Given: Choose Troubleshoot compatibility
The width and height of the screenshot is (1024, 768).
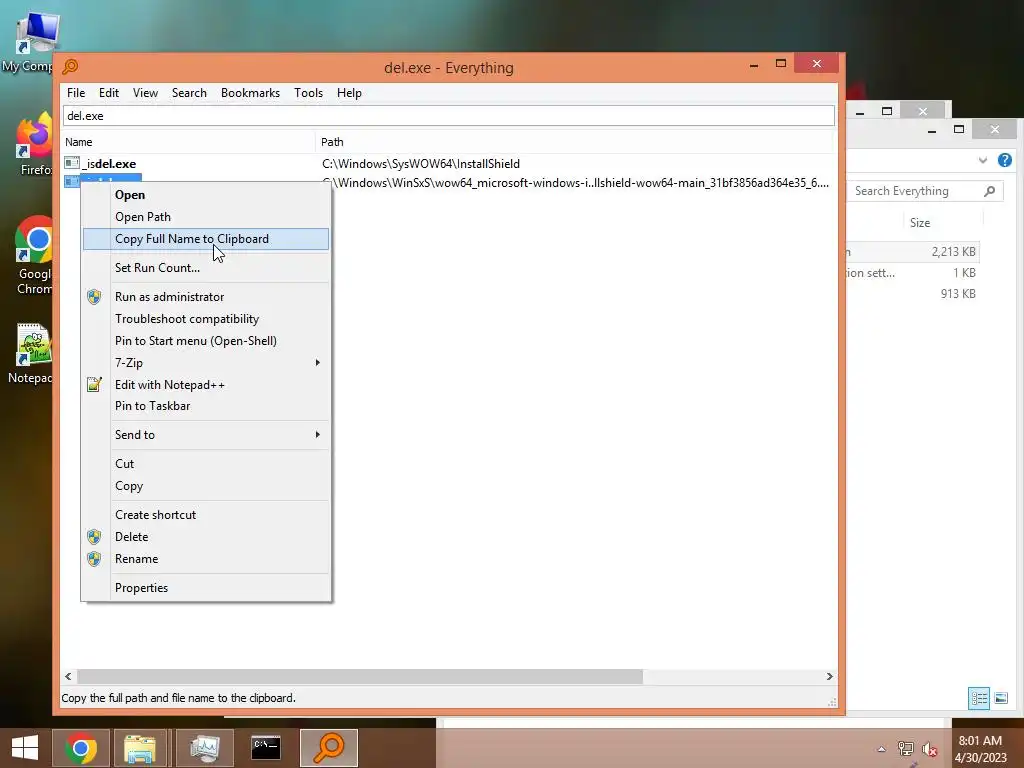Looking at the screenshot, I should [206, 319].
